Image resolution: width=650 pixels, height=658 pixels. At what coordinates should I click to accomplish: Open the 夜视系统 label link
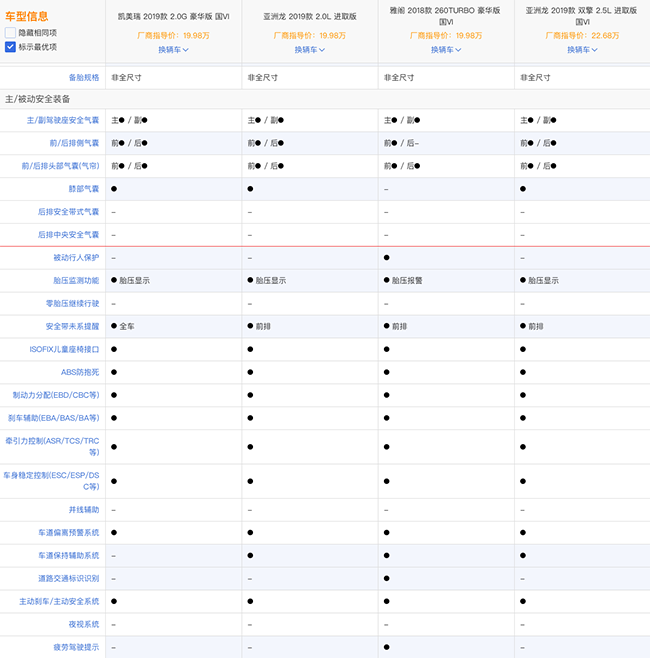[x=84, y=624]
